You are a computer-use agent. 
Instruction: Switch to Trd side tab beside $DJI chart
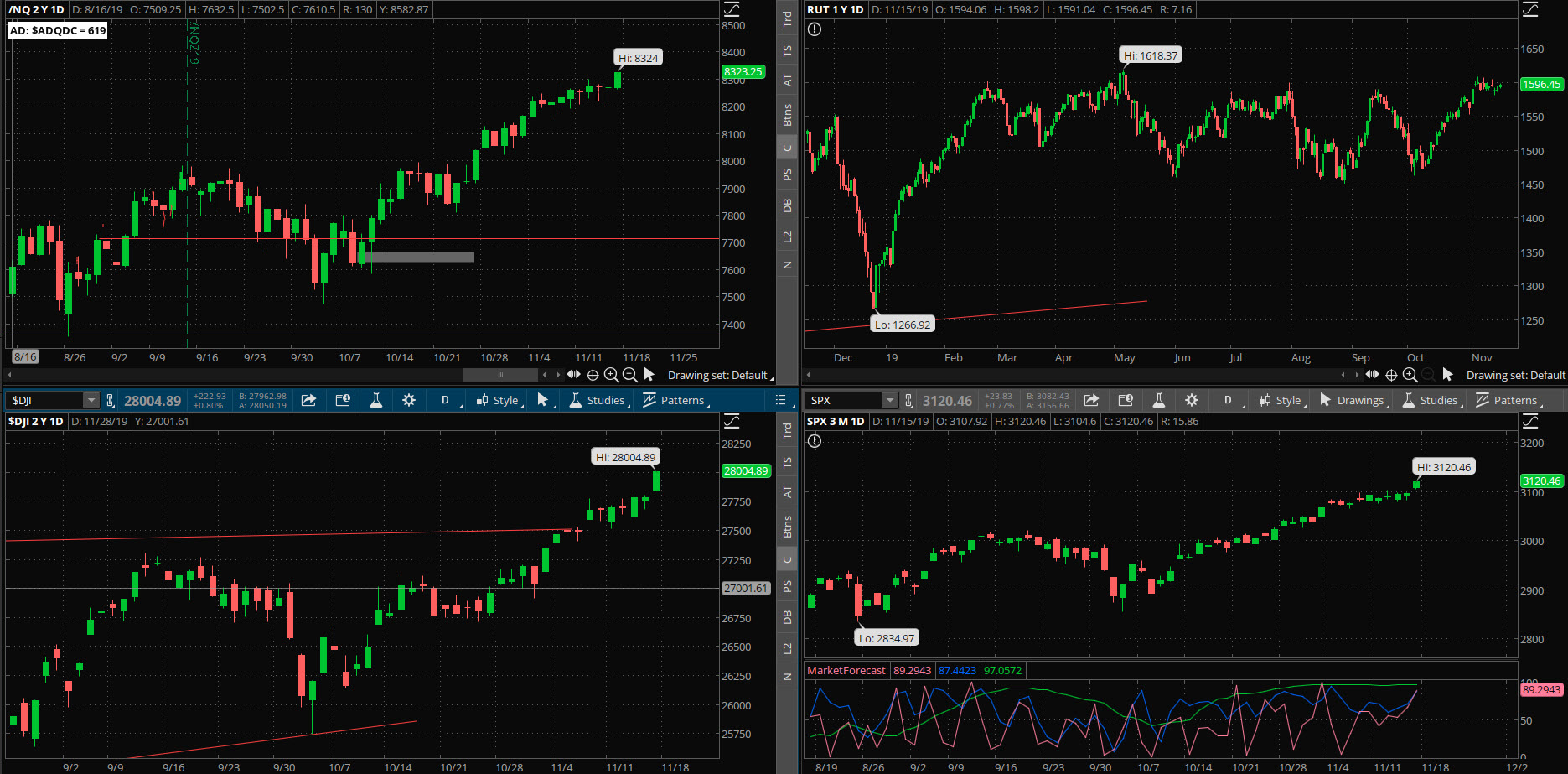[x=787, y=430]
